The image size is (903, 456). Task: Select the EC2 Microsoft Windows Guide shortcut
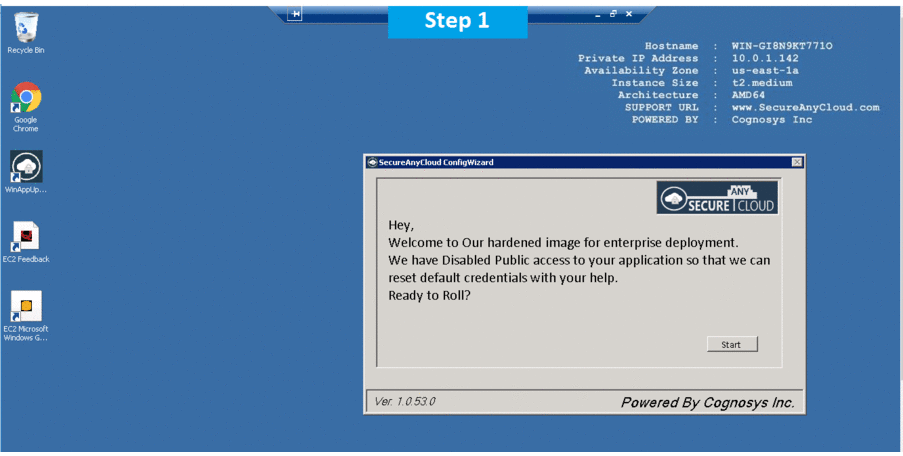[26, 306]
